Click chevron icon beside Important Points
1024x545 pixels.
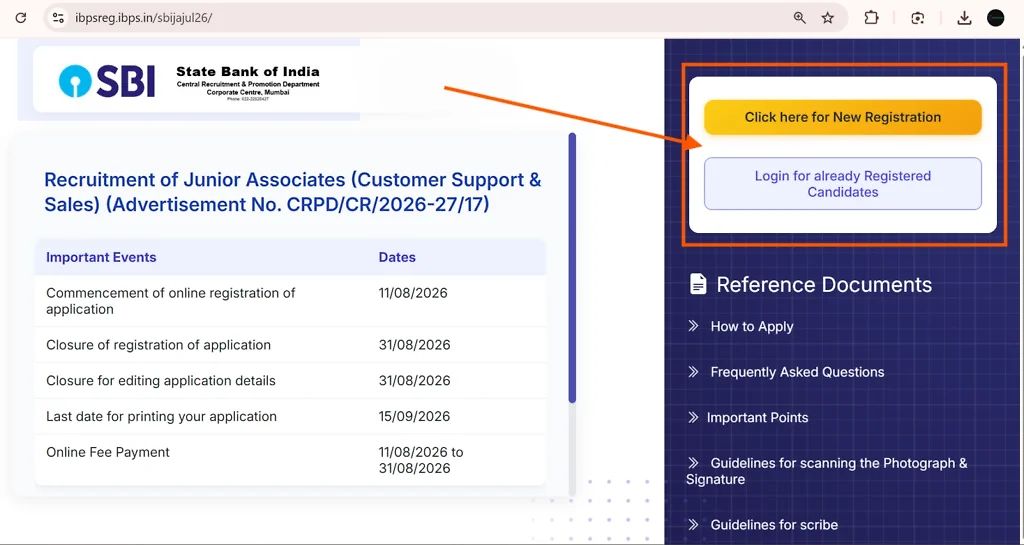694,417
